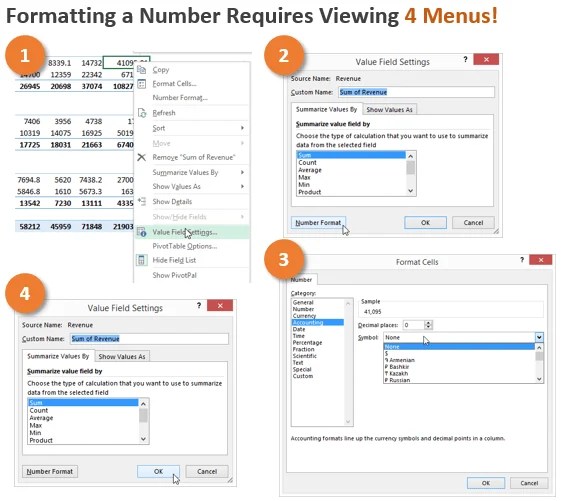Image resolution: width=561 pixels, height=501 pixels.
Task: Choose Number Format... in context menu
Action: pos(180,98)
